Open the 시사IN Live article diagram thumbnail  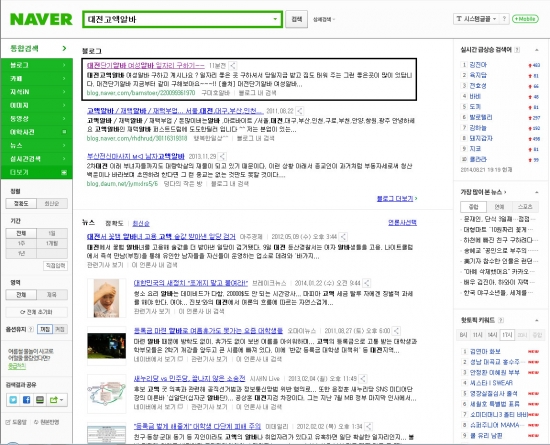point(107,393)
